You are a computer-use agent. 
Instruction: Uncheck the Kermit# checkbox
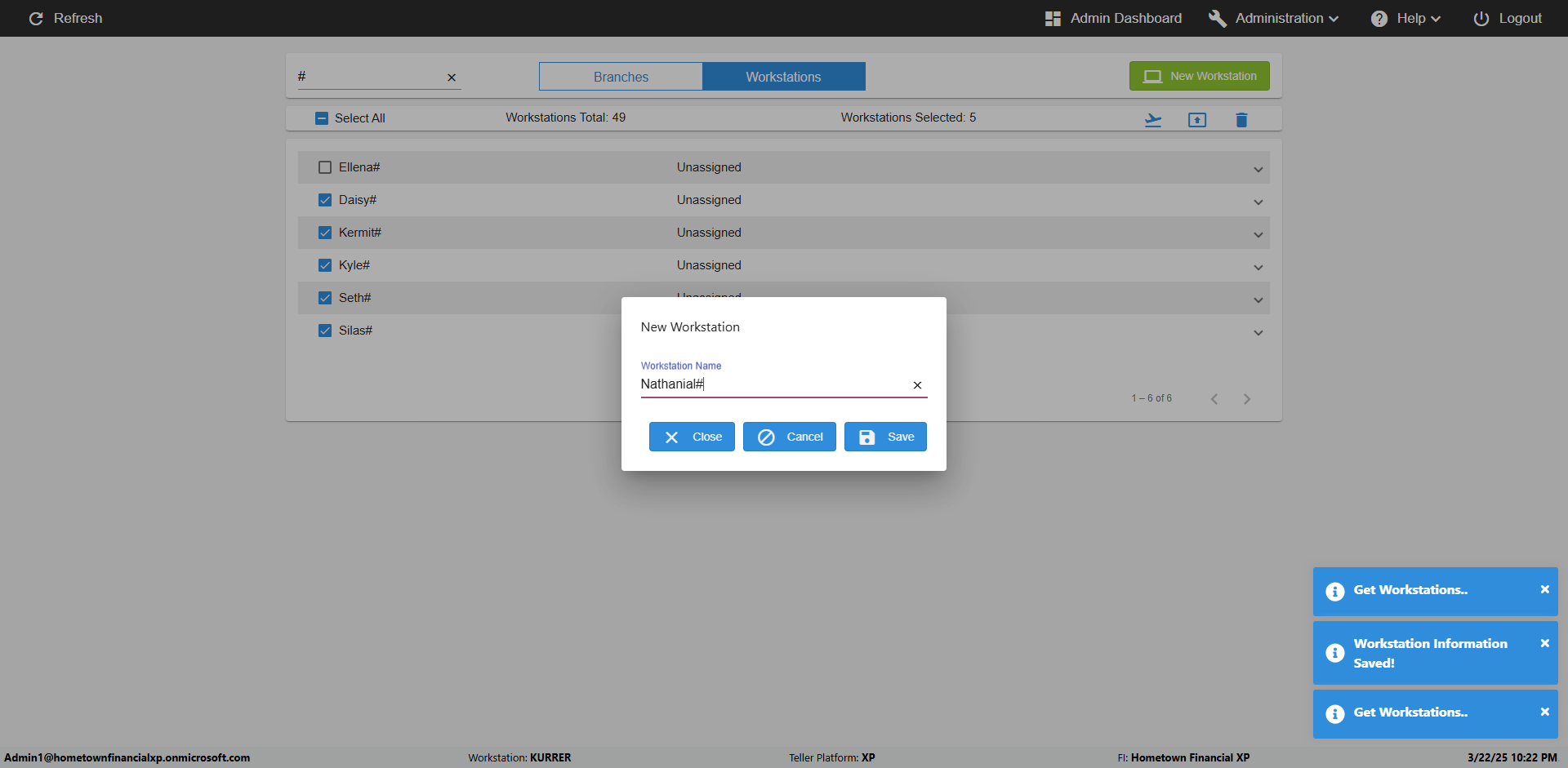coord(325,233)
